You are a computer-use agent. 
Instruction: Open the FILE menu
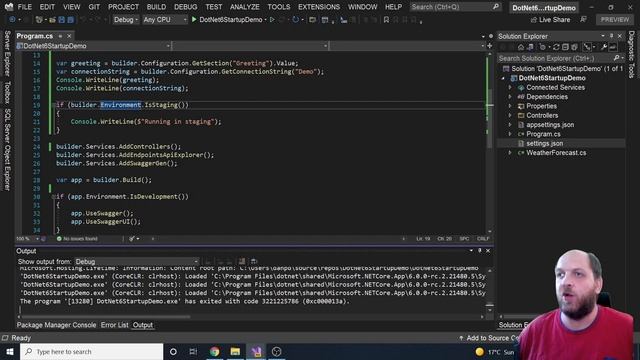24,7
